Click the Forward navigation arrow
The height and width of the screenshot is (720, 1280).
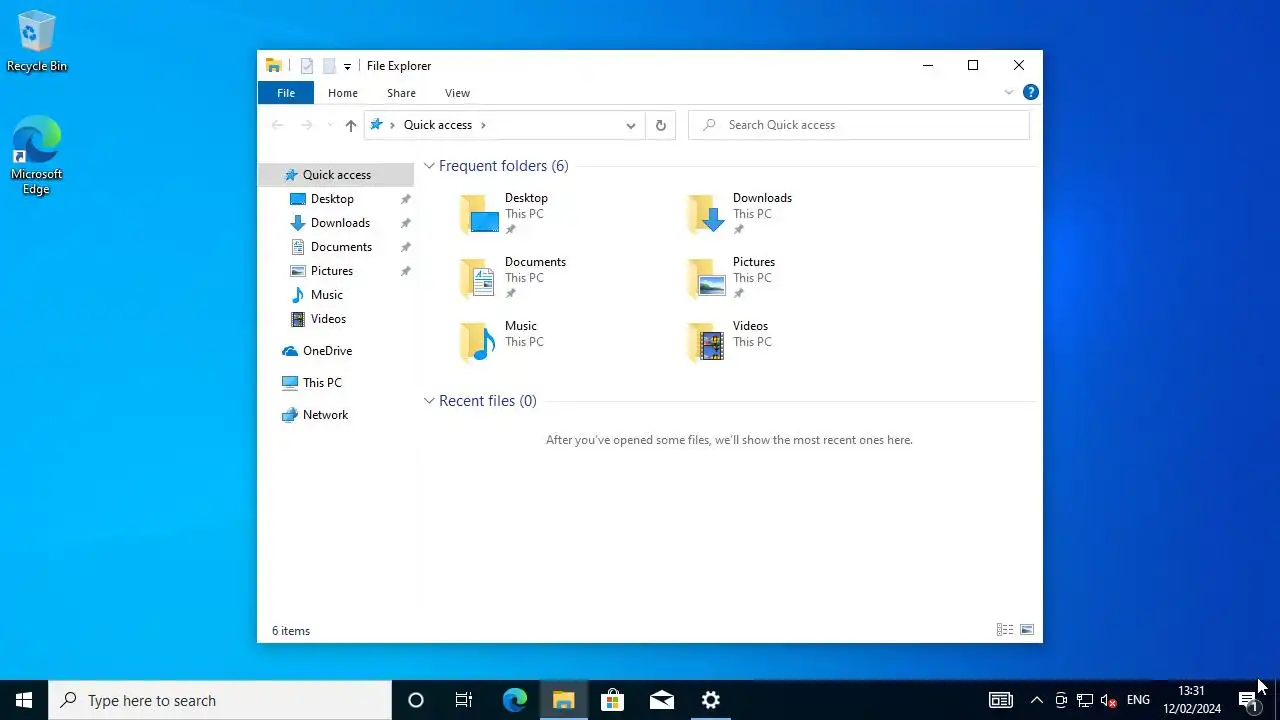click(x=307, y=125)
